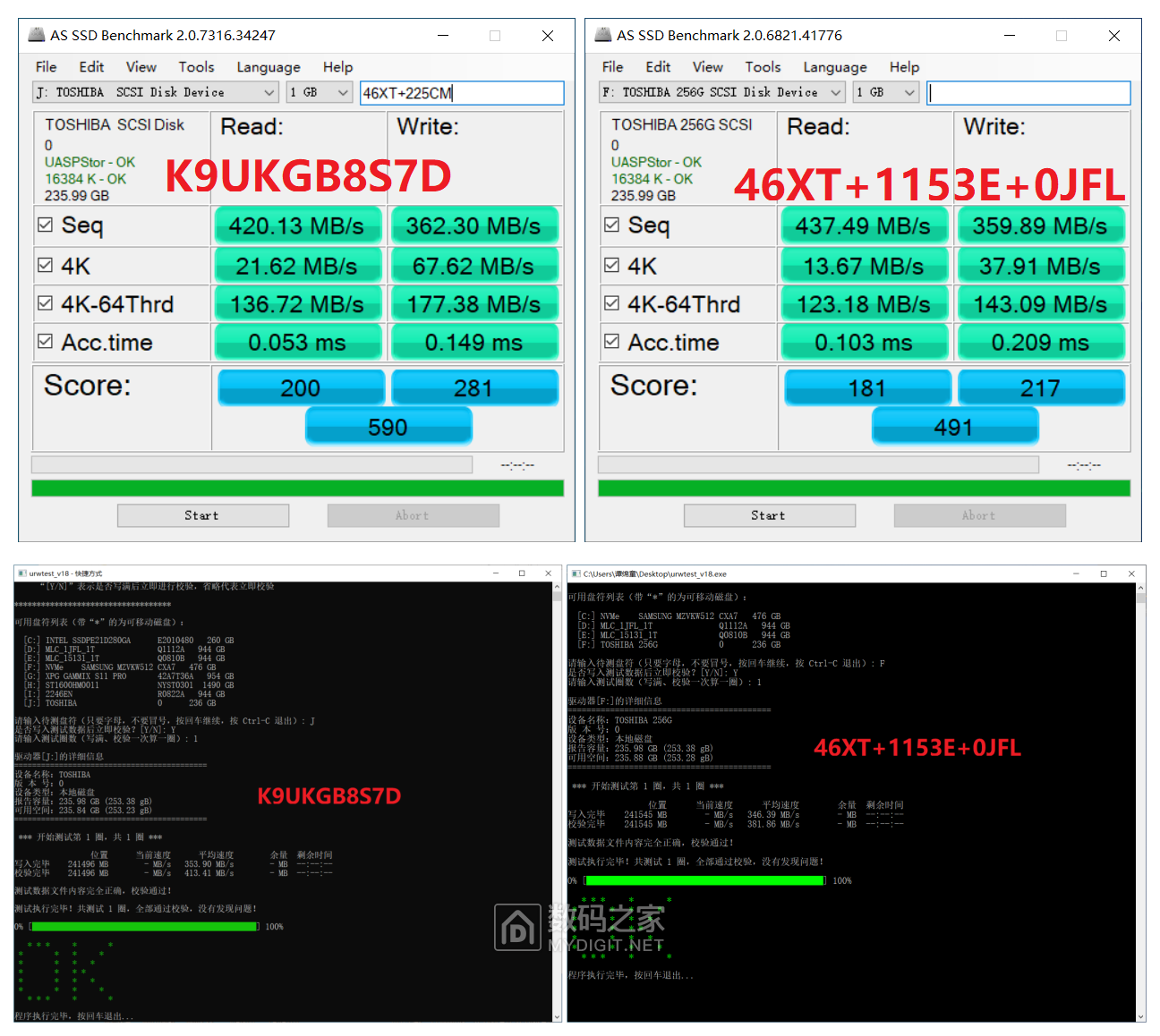Image resolution: width=1160 pixels, height=1036 pixels.
Task: Minimize the left AS SSD Benchmark window
Action: coord(442,35)
